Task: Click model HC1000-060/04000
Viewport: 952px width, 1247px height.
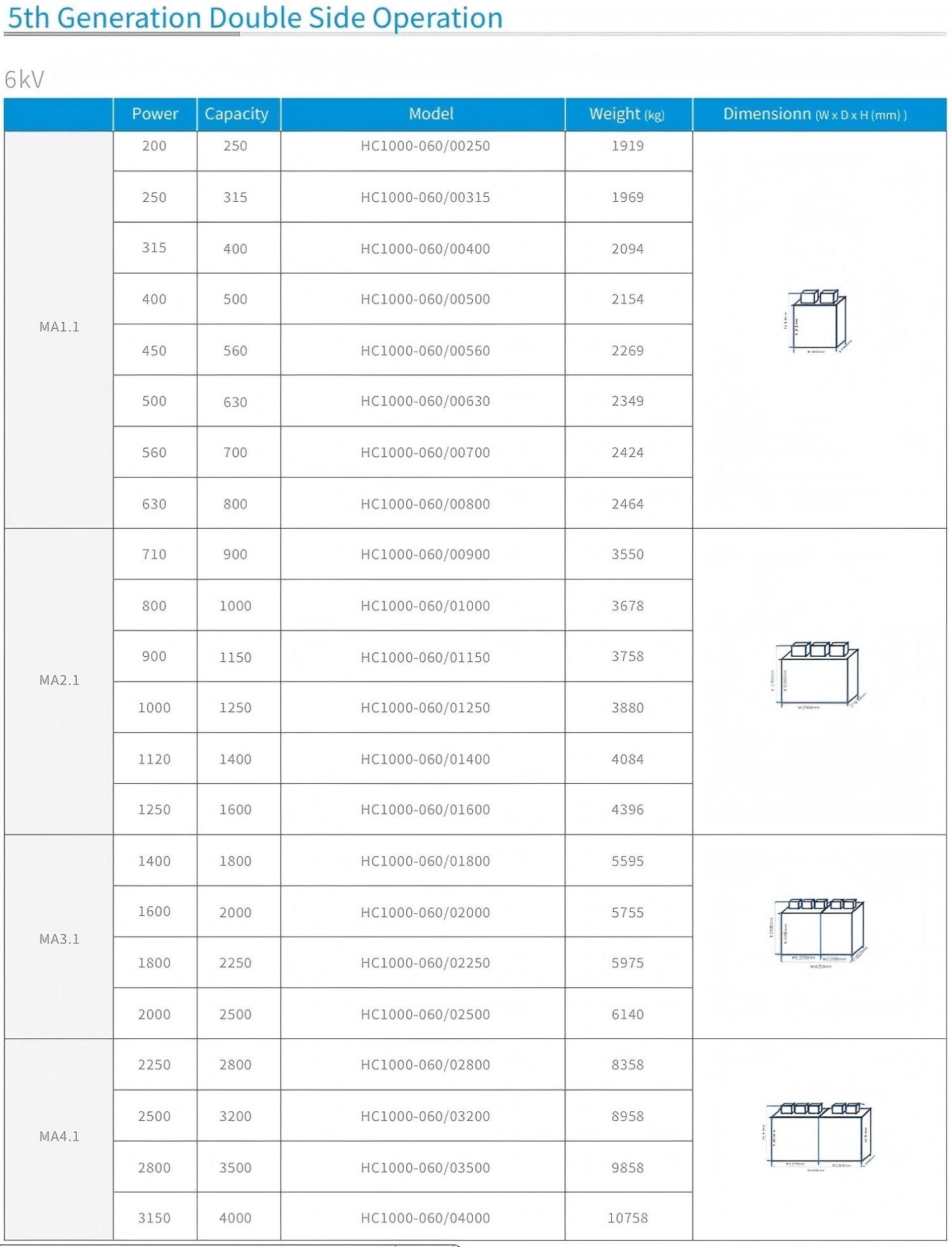Action: click(x=425, y=1218)
